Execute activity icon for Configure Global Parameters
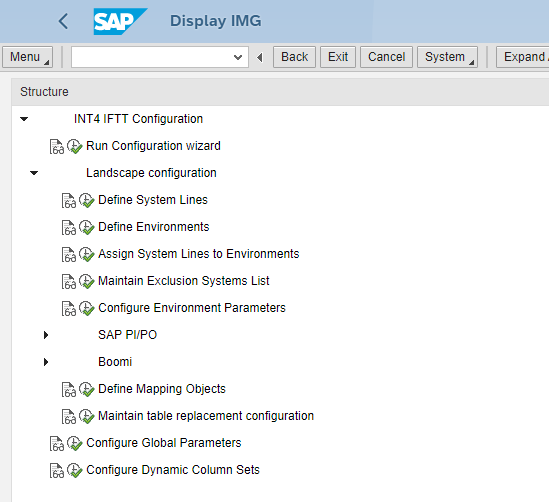Image resolution: width=549 pixels, height=502 pixels. (75, 443)
